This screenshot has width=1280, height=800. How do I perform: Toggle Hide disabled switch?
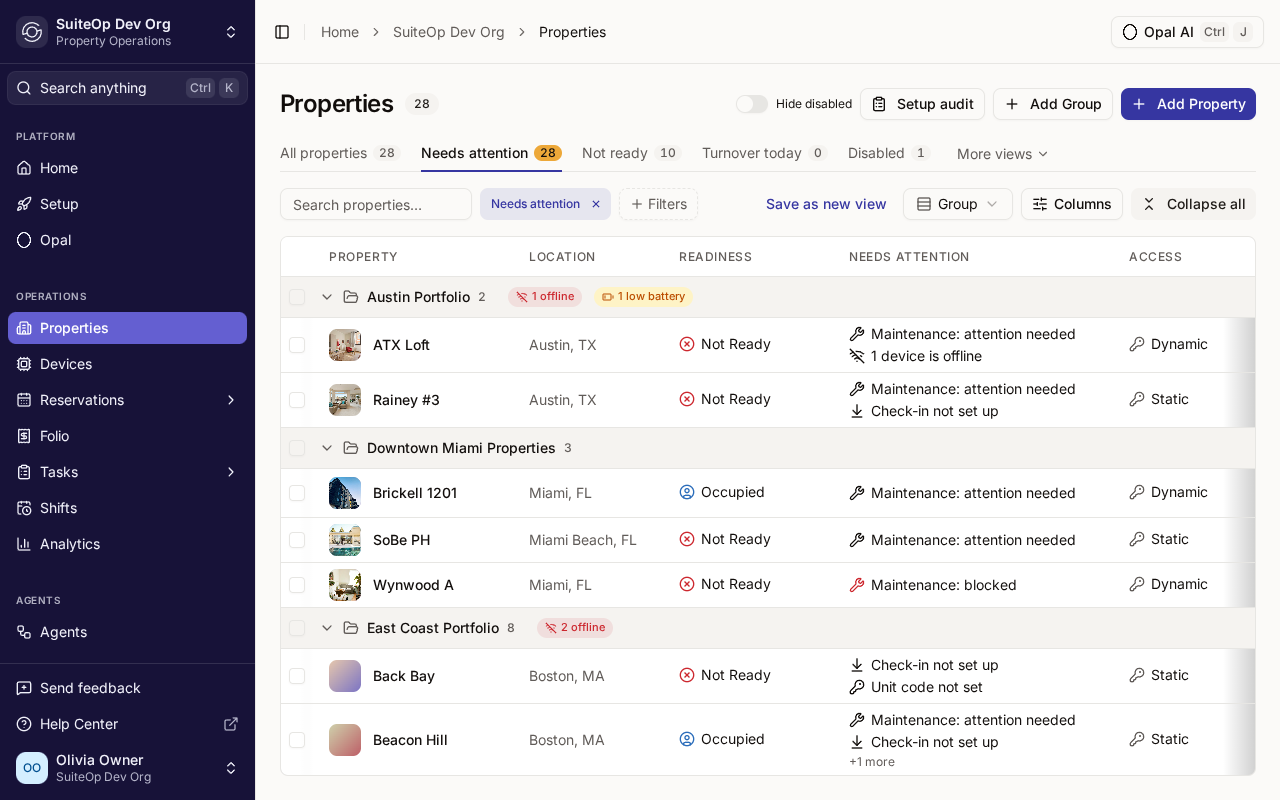tap(752, 104)
